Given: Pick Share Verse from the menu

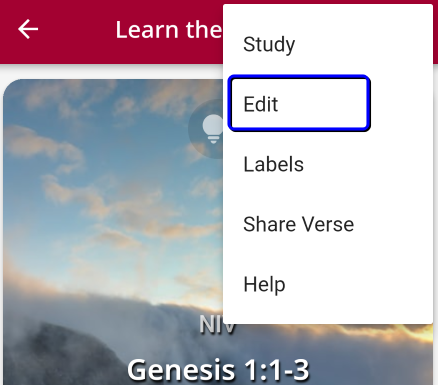Looking at the screenshot, I should click(x=328, y=224).
